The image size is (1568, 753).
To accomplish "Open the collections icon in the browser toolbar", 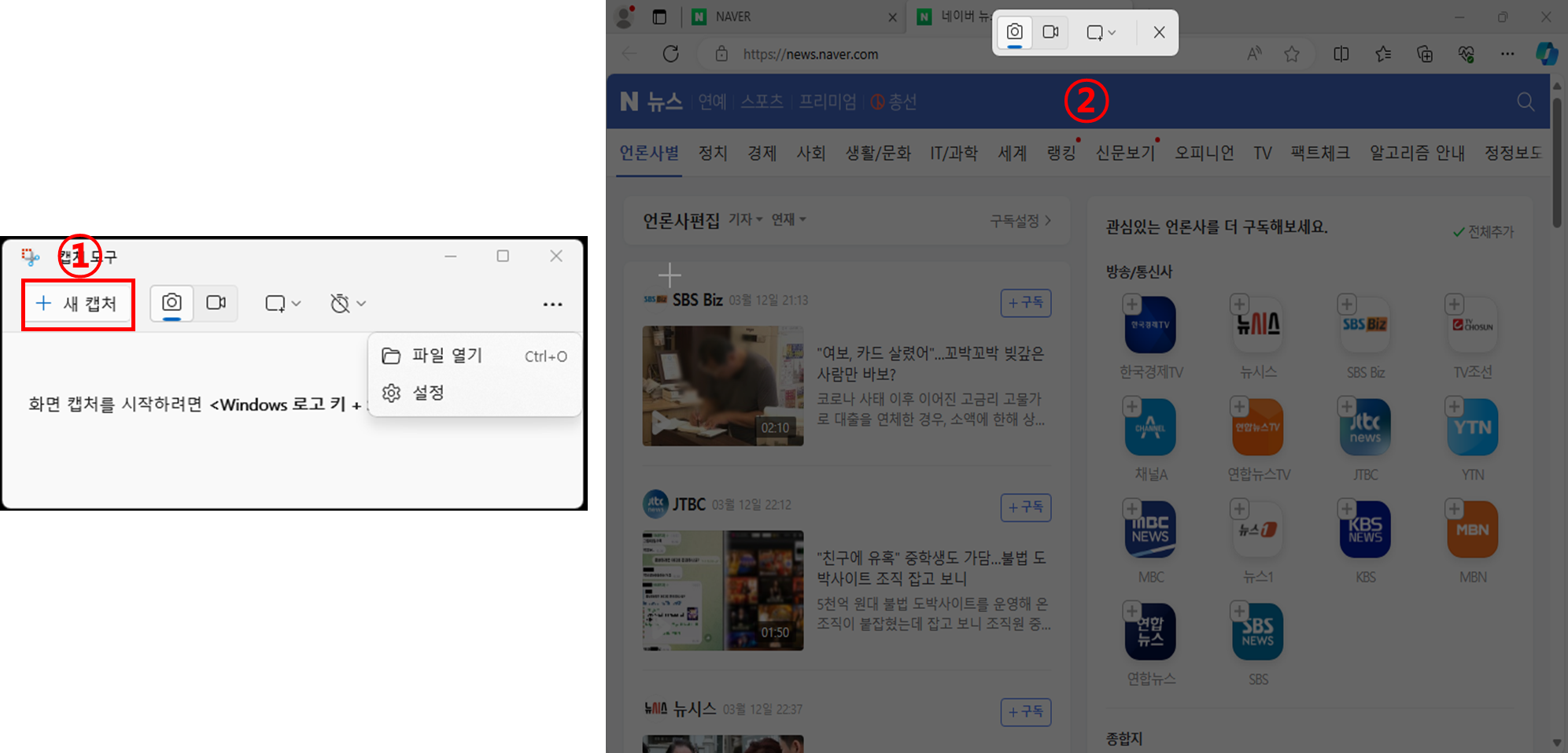I will 1425,54.
